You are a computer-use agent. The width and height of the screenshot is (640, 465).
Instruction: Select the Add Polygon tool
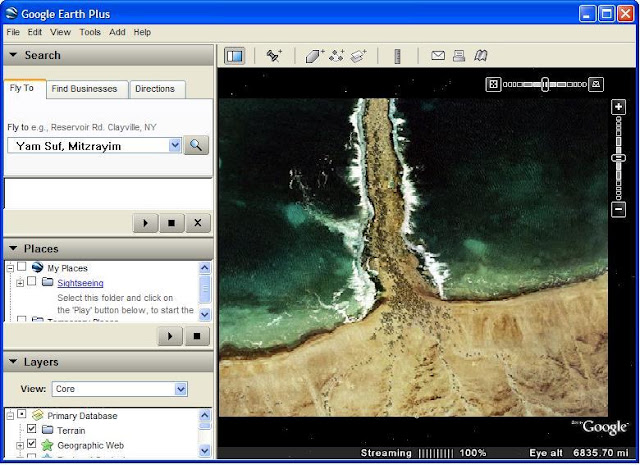pos(315,56)
